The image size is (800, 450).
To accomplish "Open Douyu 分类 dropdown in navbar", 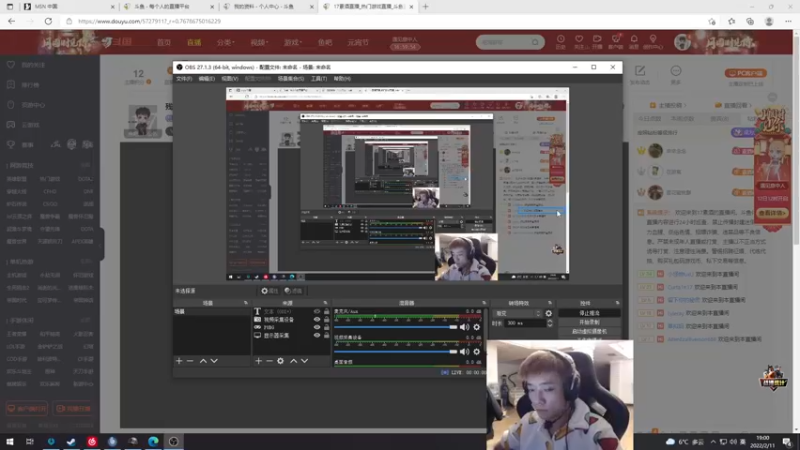I will tap(225, 42).
